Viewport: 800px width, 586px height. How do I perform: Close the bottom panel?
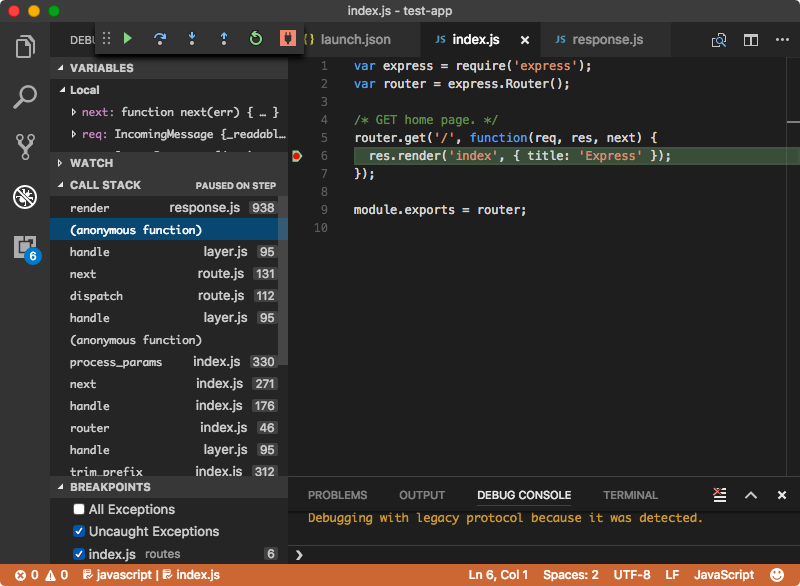(x=782, y=495)
